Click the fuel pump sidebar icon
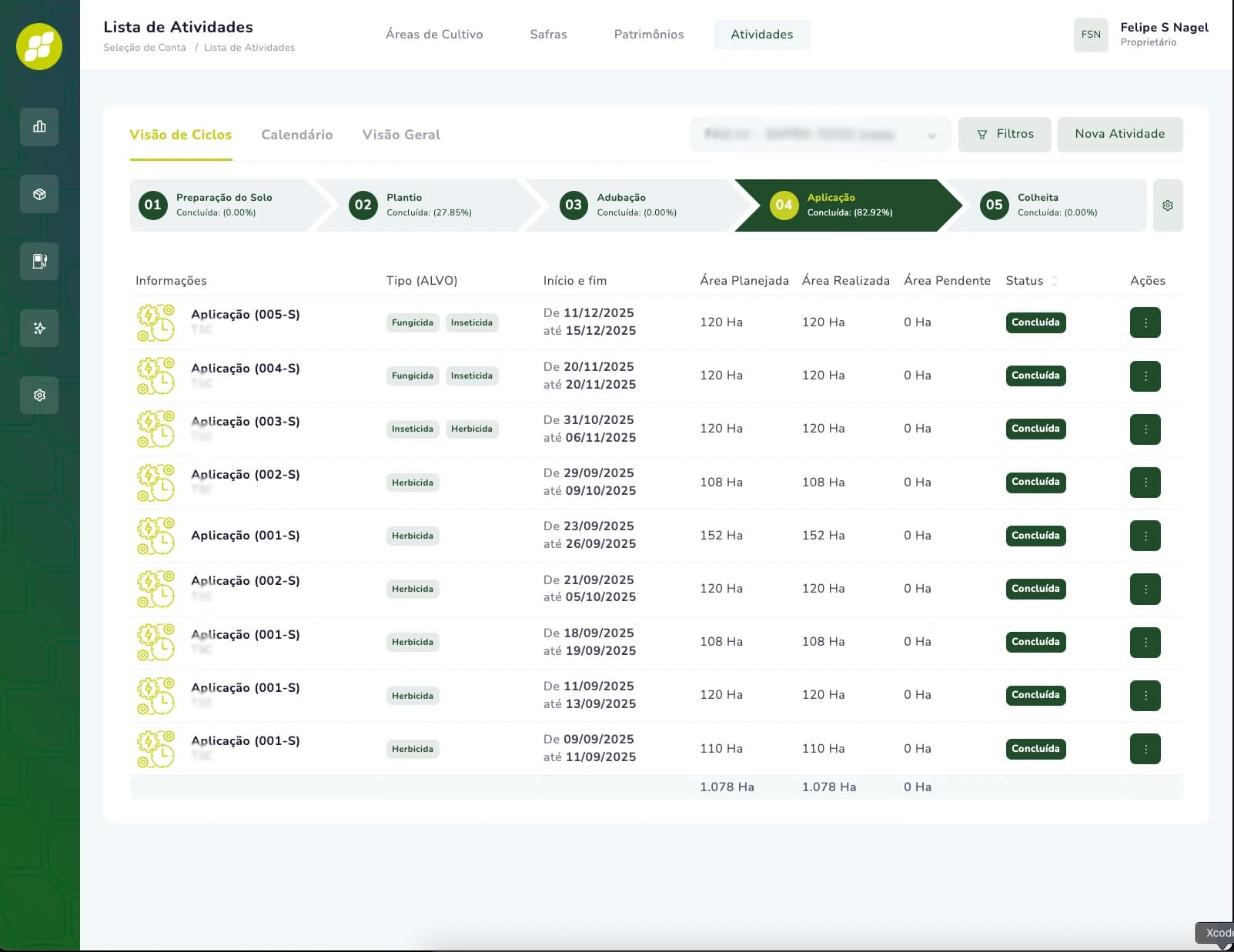Viewport: 1234px width, 952px height. click(x=39, y=261)
